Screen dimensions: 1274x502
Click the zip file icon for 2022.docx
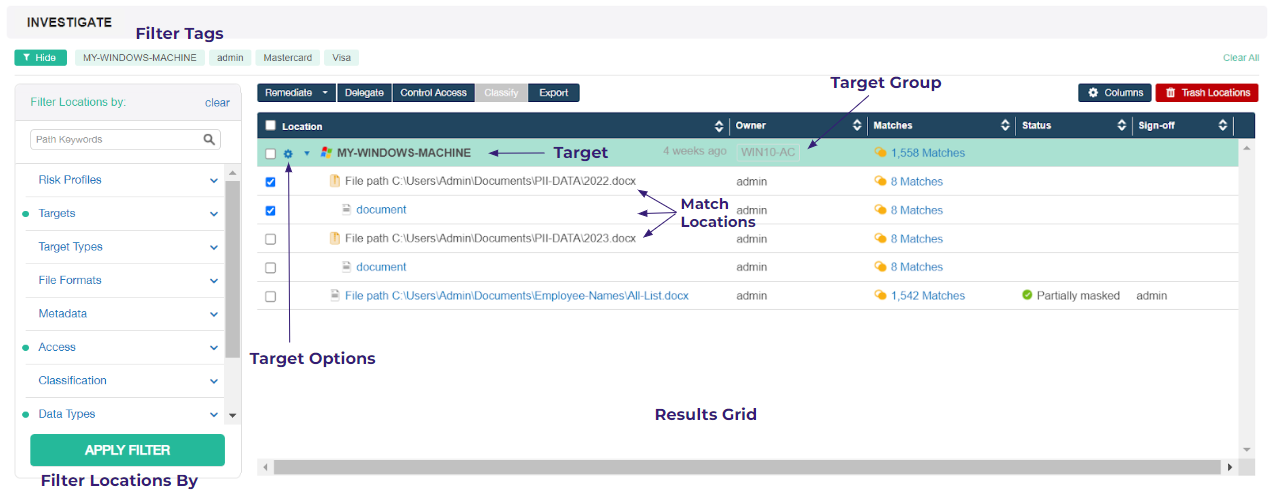pyautogui.click(x=335, y=182)
